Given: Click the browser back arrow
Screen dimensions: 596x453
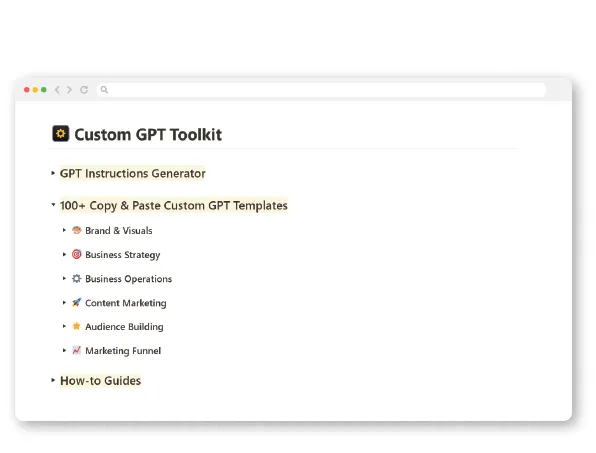Looking at the screenshot, I should tap(57, 90).
